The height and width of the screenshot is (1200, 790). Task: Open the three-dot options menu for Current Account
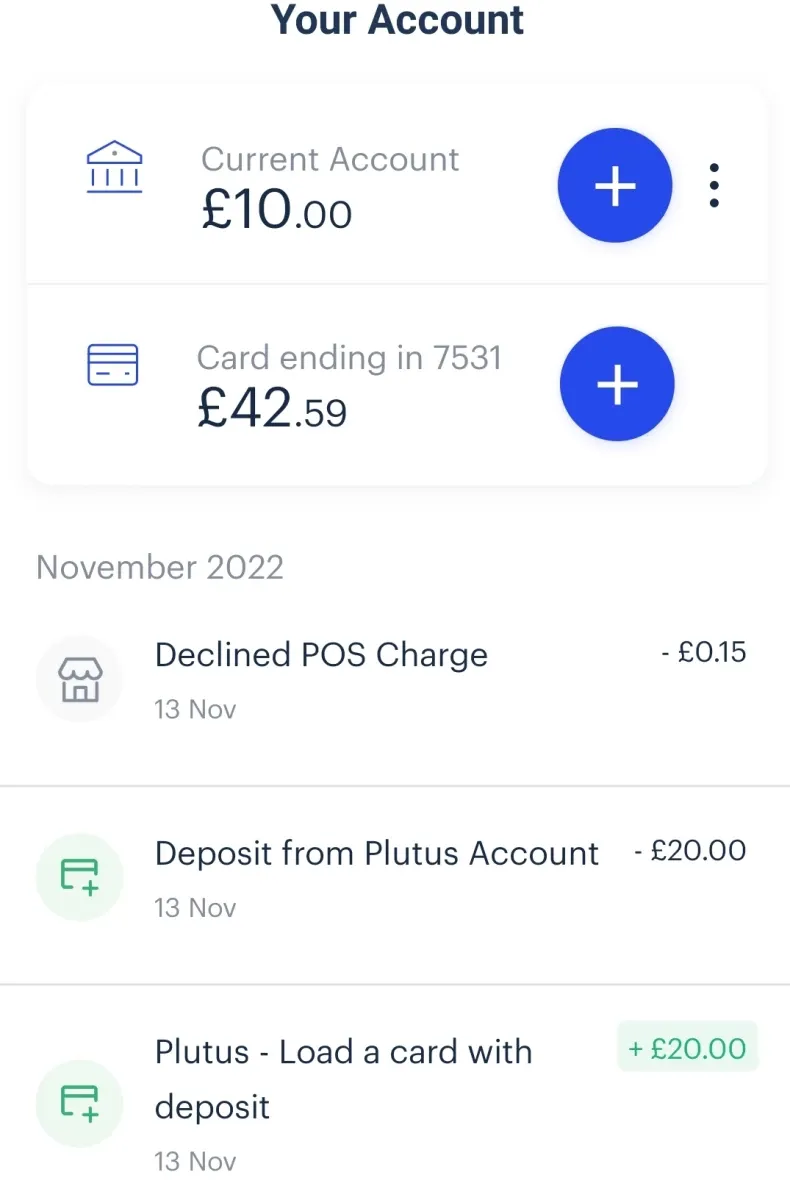(x=713, y=186)
